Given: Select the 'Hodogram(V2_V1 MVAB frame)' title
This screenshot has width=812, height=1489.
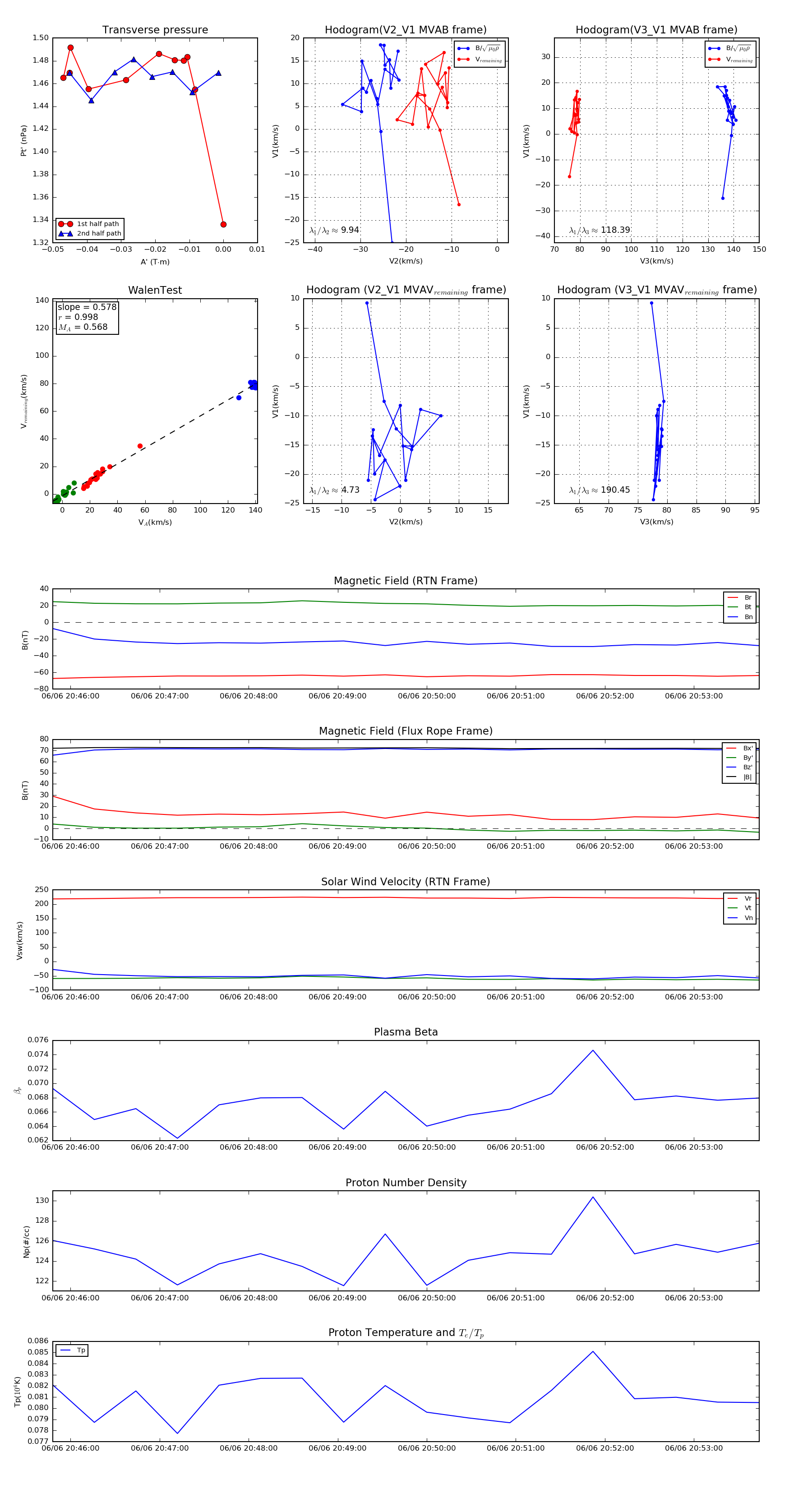Looking at the screenshot, I should [x=406, y=30].
